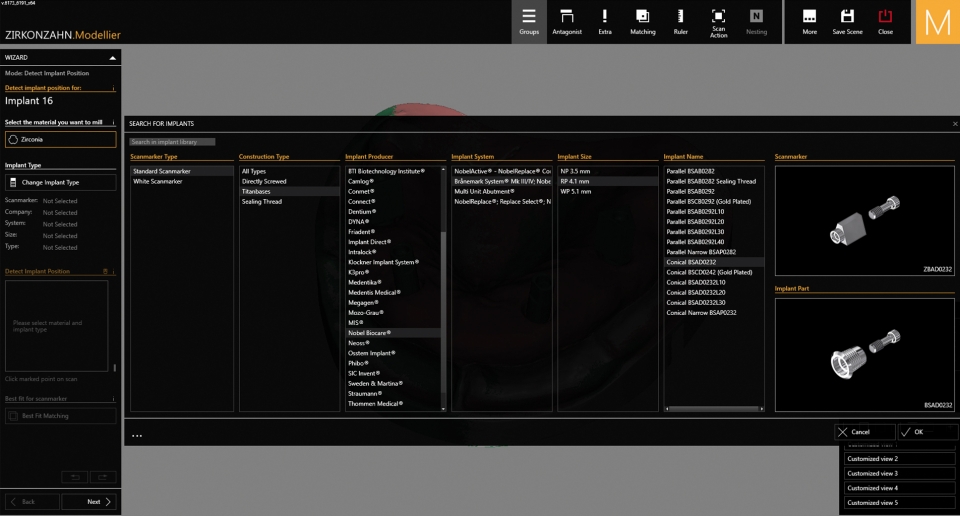Screen dimensions: 960x516
Task: Select Thommen Medical producer
Action: tap(393, 403)
